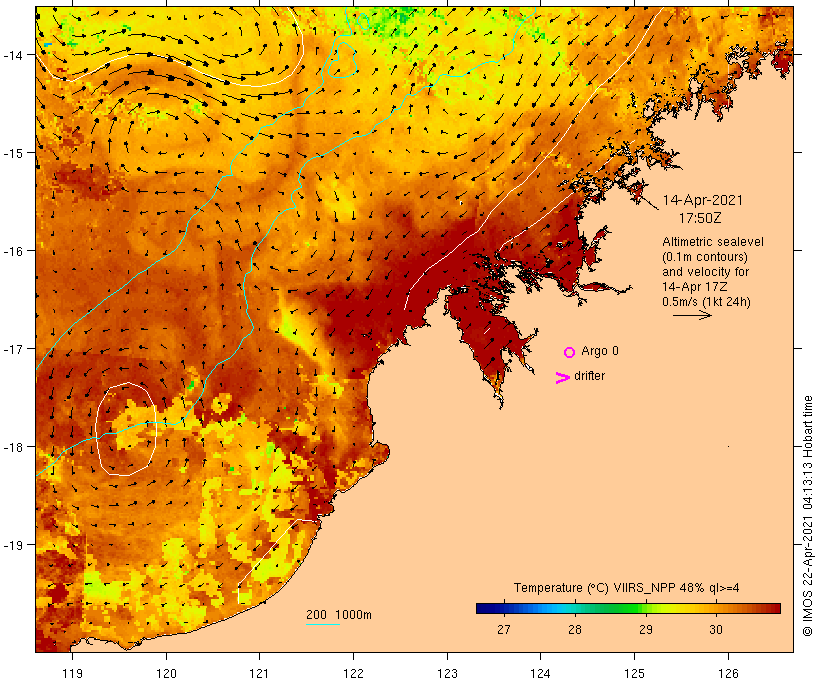
Task: Click the longitude axis label 122
Action: [x=354, y=673]
